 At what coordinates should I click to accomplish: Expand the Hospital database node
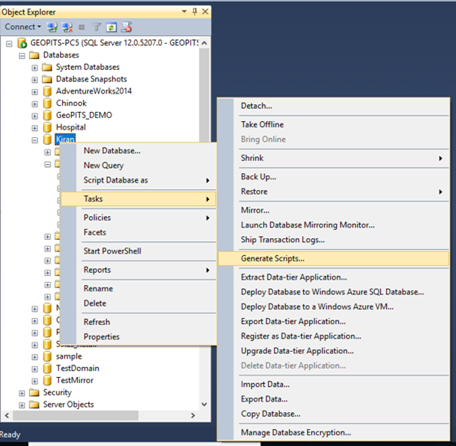point(35,128)
